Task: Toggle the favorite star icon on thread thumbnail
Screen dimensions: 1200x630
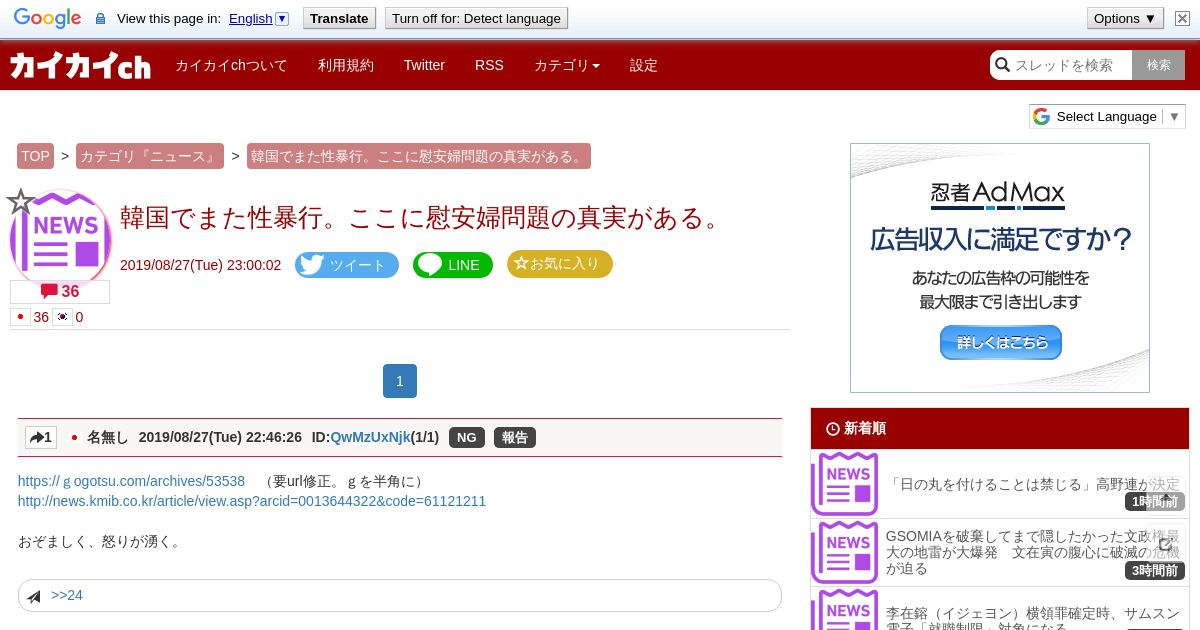Action: coord(21,202)
